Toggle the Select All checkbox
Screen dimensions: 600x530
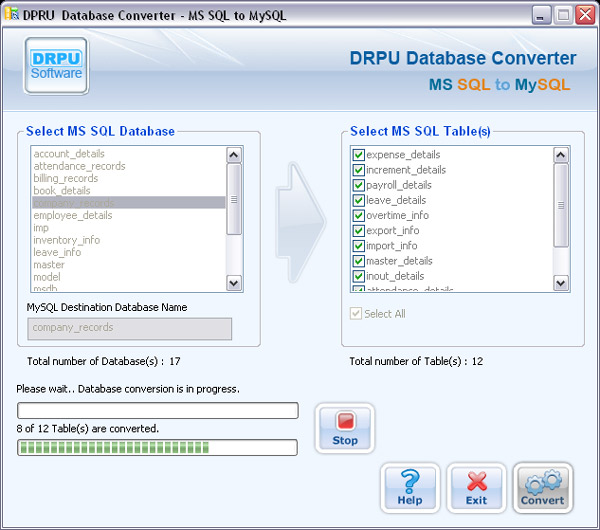(356, 314)
